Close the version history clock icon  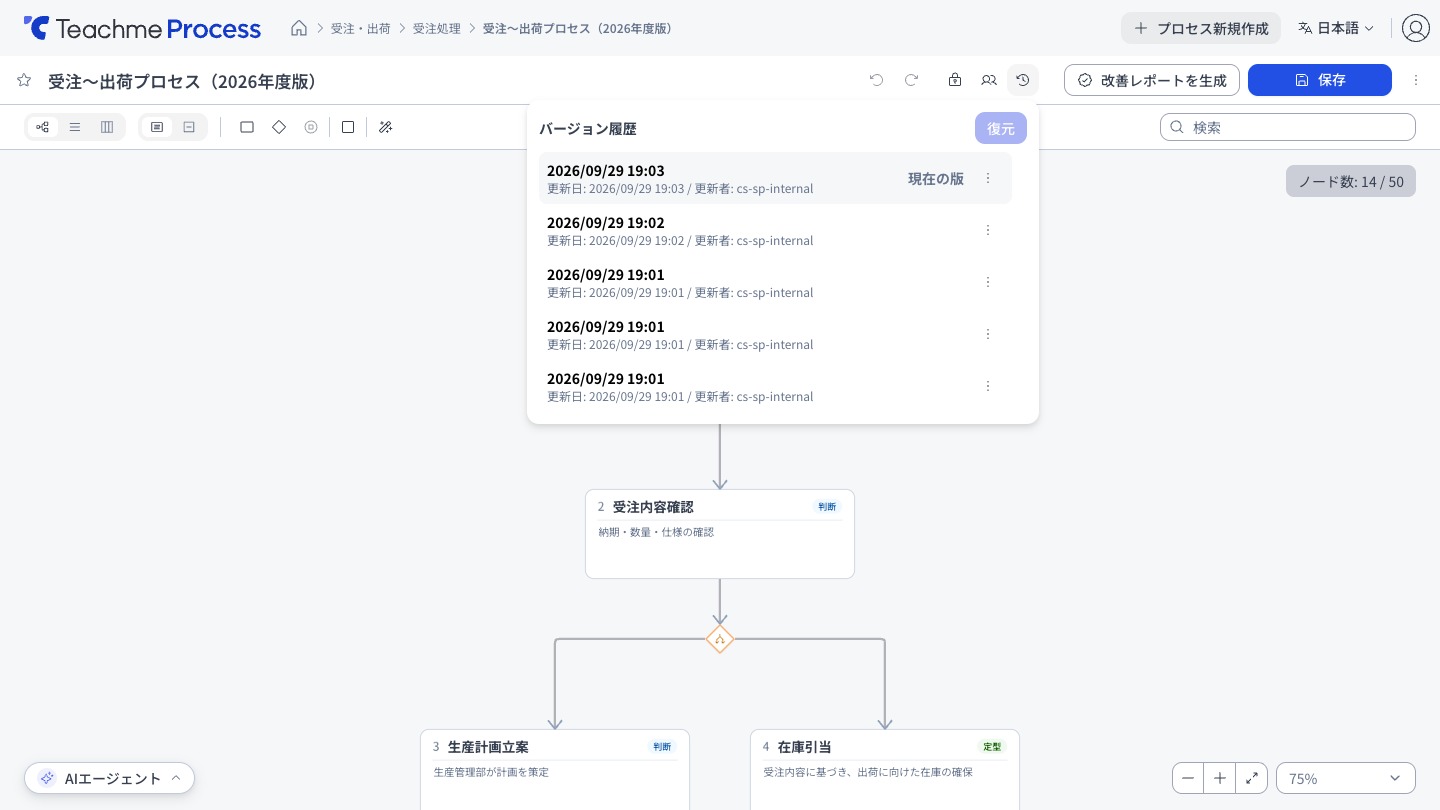[x=1023, y=80]
